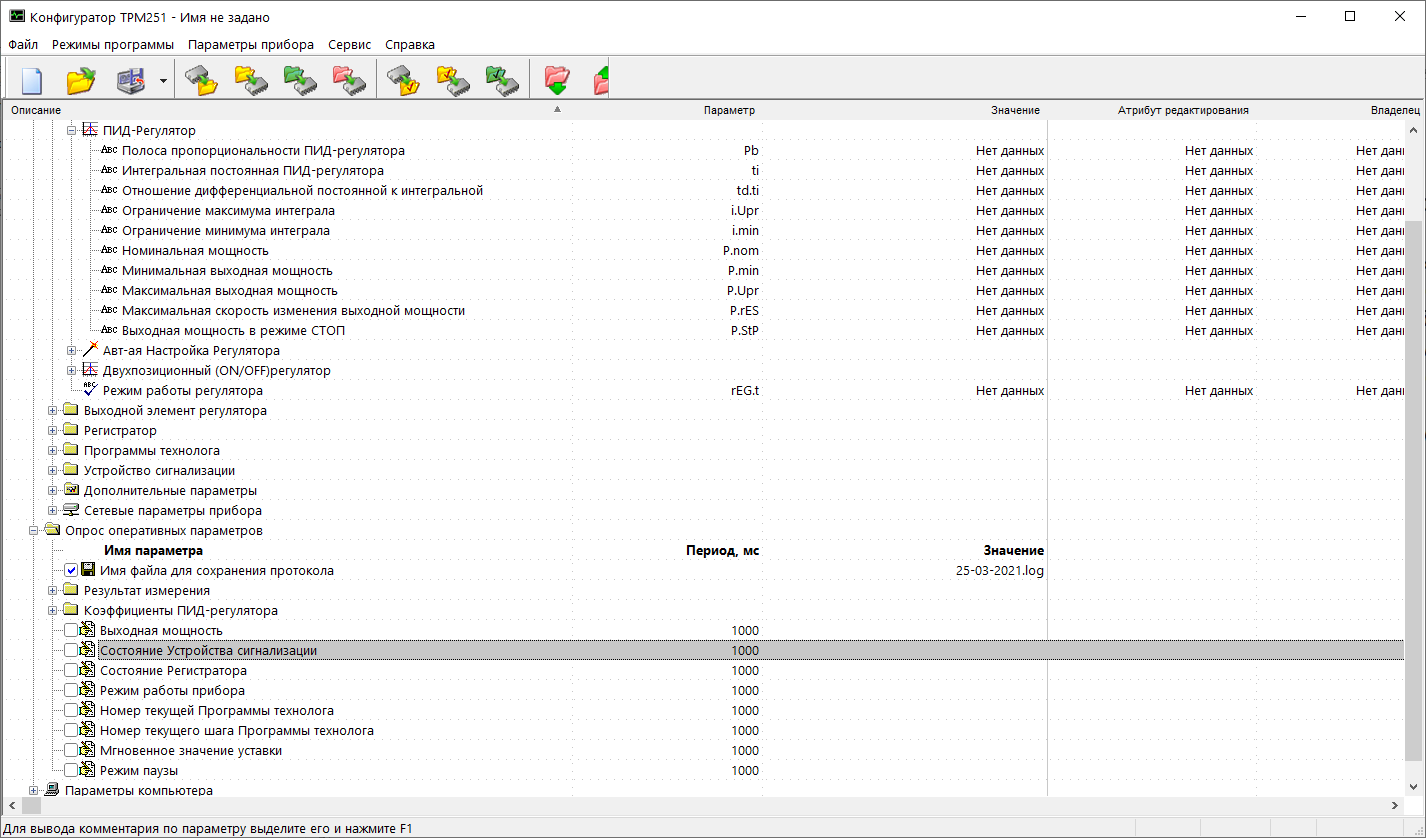Enable polling of Выходная мощность
Viewport: 1426px width, 838px height.
click(70, 631)
